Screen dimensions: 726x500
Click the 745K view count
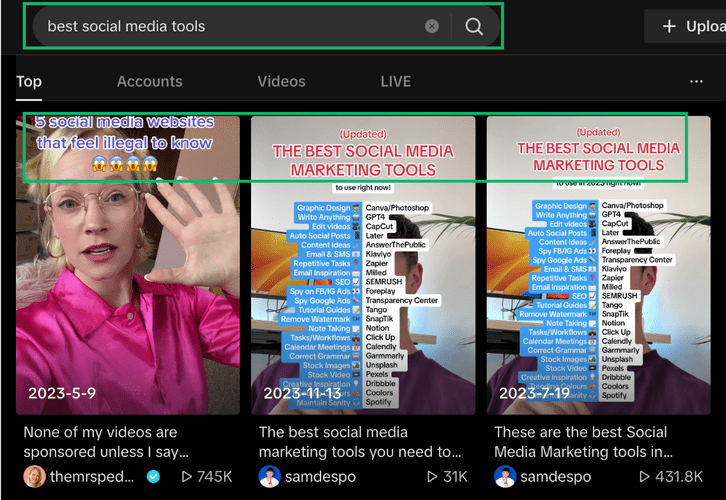tap(214, 476)
